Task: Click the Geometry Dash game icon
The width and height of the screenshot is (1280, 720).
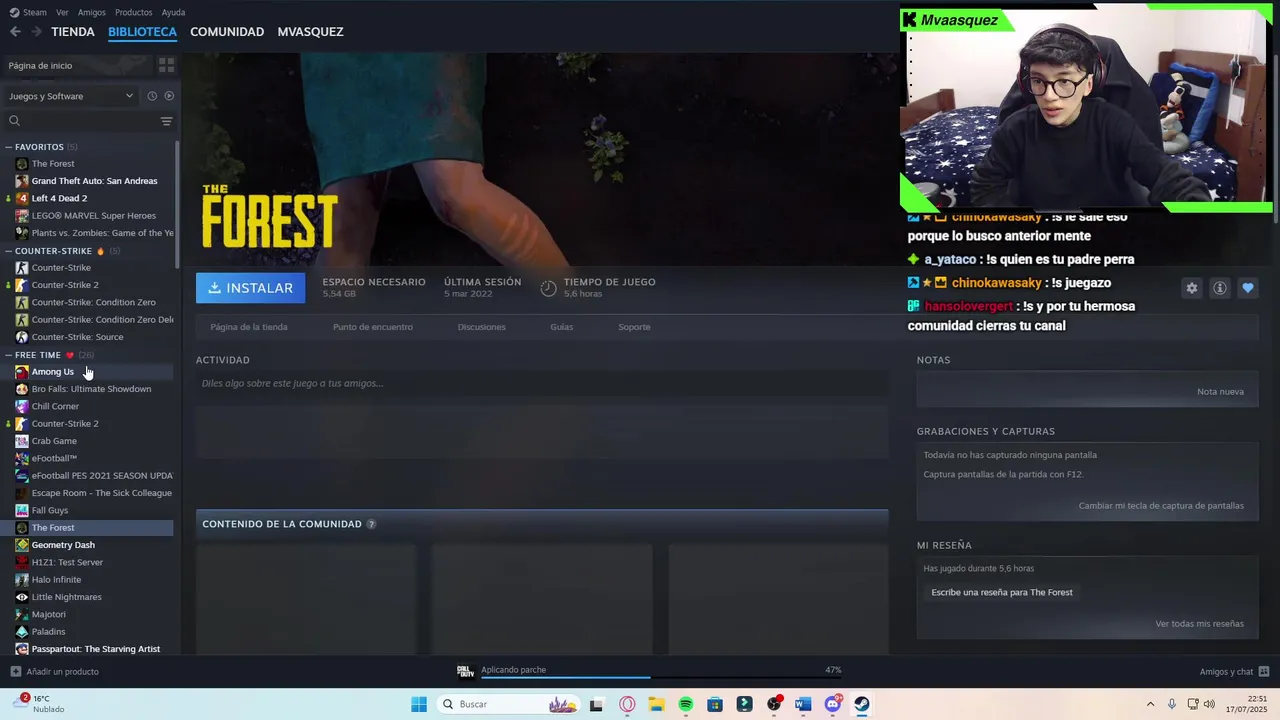Action: (x=22, y=545)
